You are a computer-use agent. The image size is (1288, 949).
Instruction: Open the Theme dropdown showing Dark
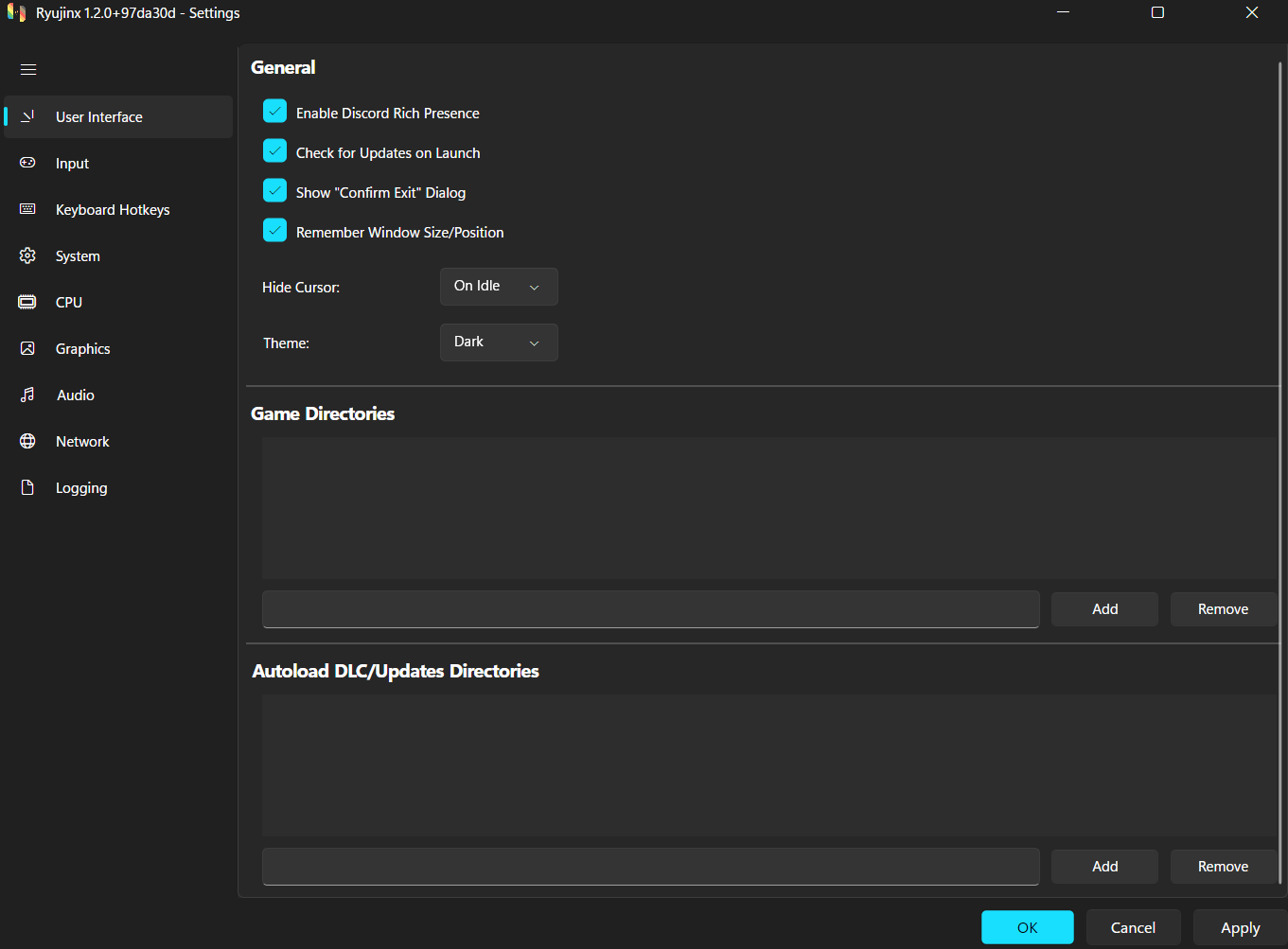click(499, 343)
